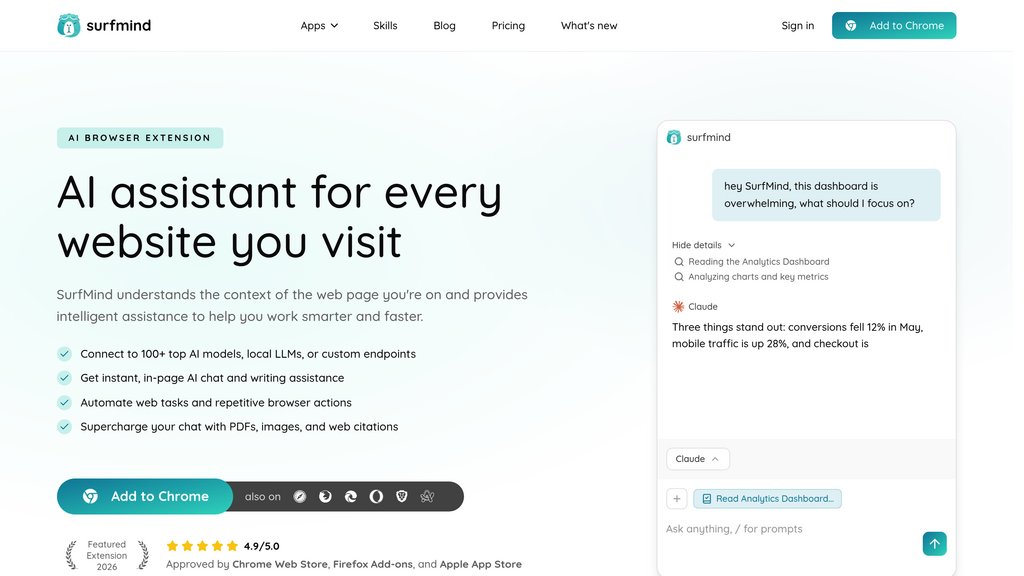
Task: Click the SurfMind understands the context paragraph
Action: (292, 305)
